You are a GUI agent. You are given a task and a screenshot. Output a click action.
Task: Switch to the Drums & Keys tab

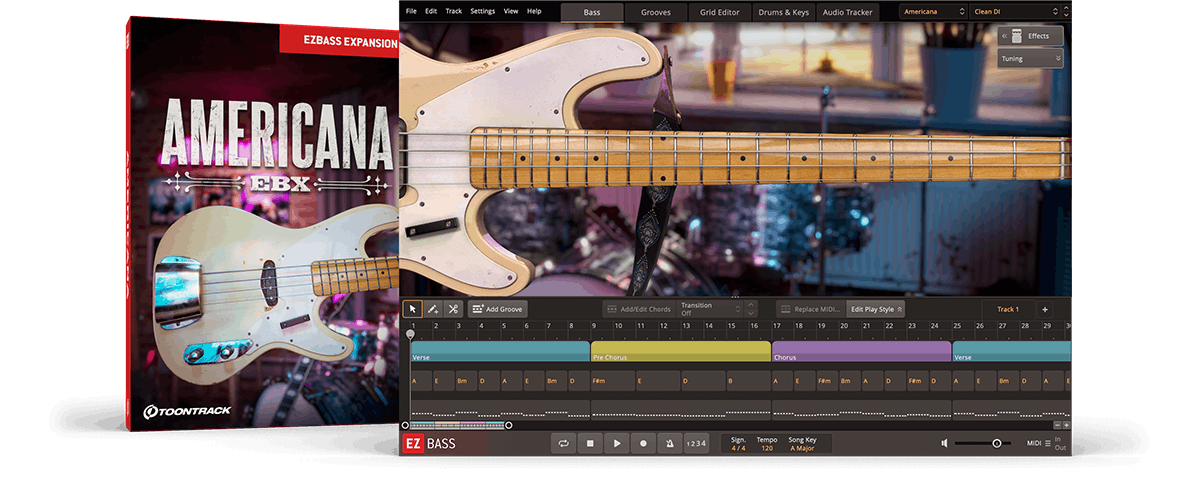click(783, 12)
